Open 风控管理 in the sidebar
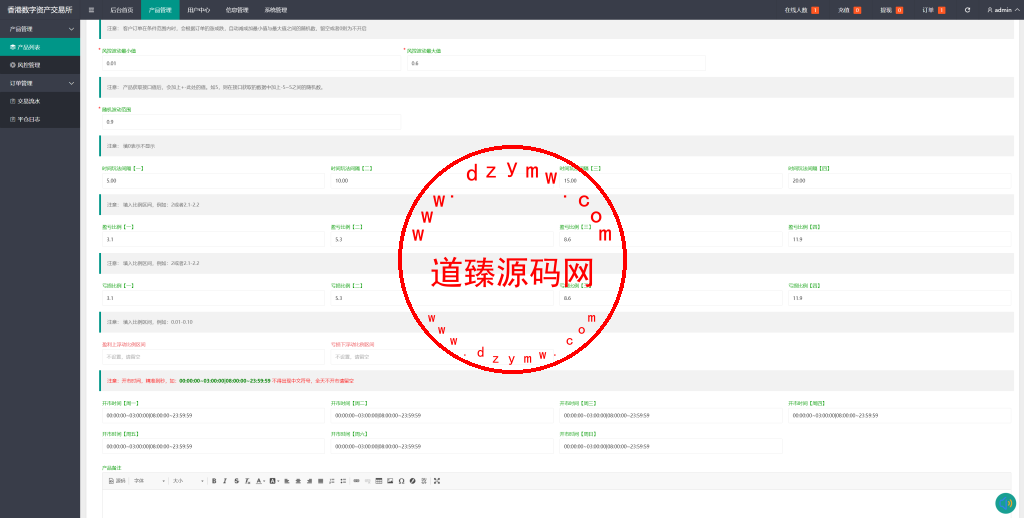The image size is (1024, 518). pos(40,65)
